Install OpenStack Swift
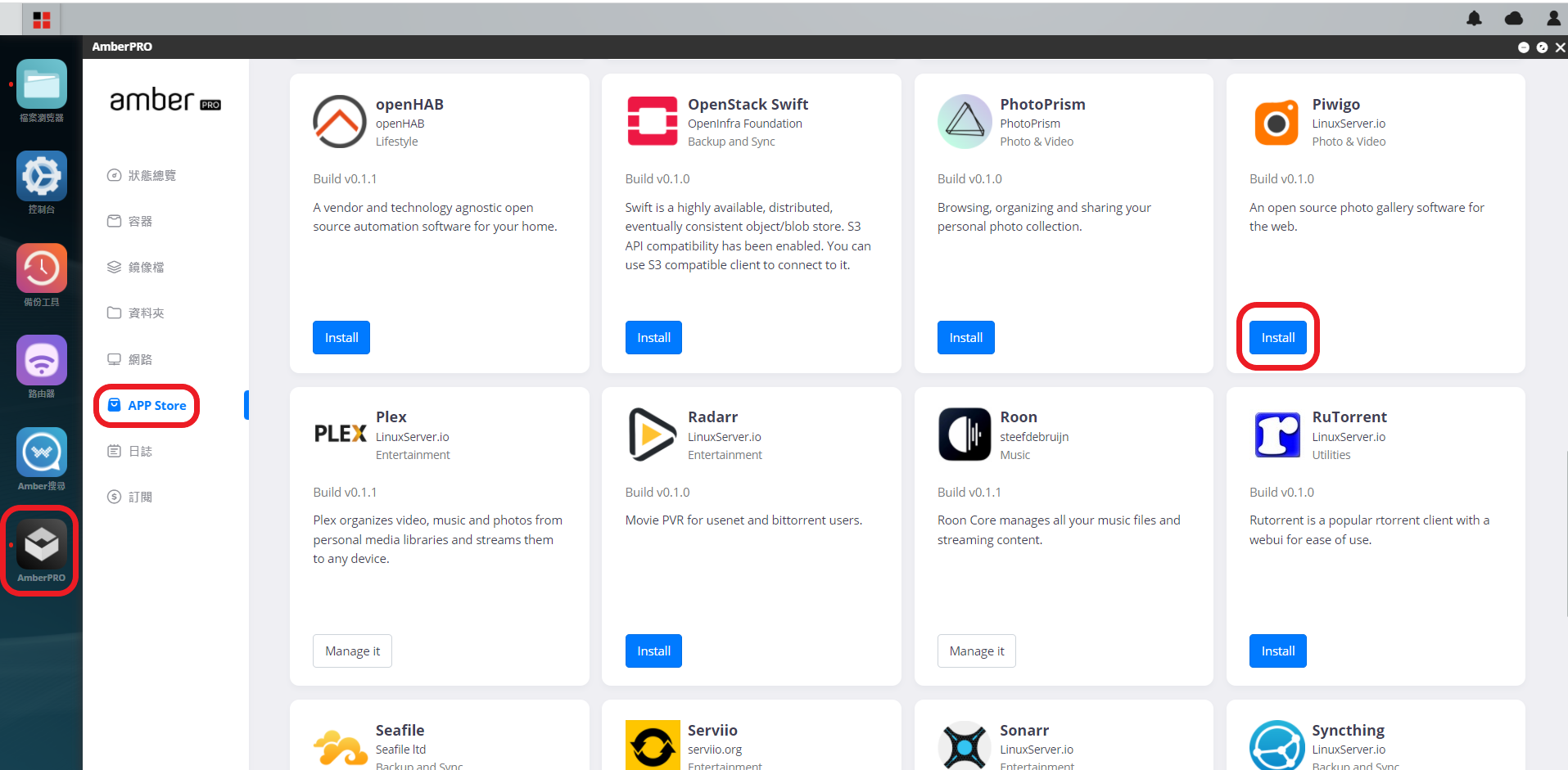 click(x=653, y=338)
